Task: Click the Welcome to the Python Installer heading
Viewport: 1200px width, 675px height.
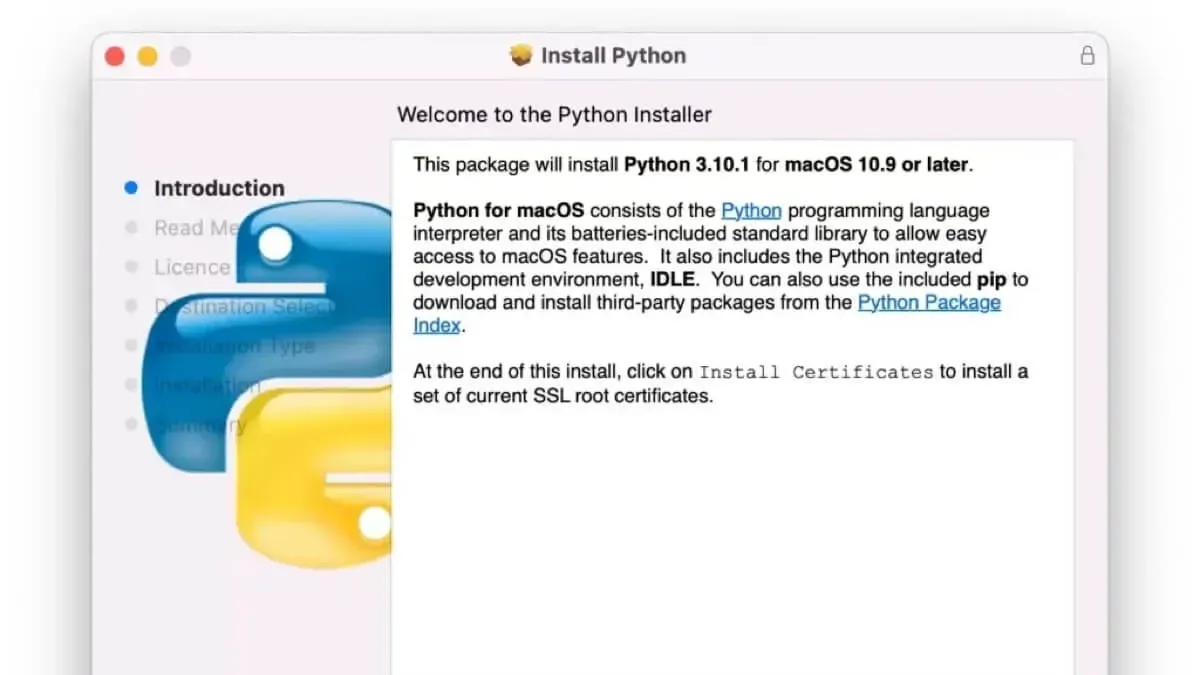Action: pos(554,114)
